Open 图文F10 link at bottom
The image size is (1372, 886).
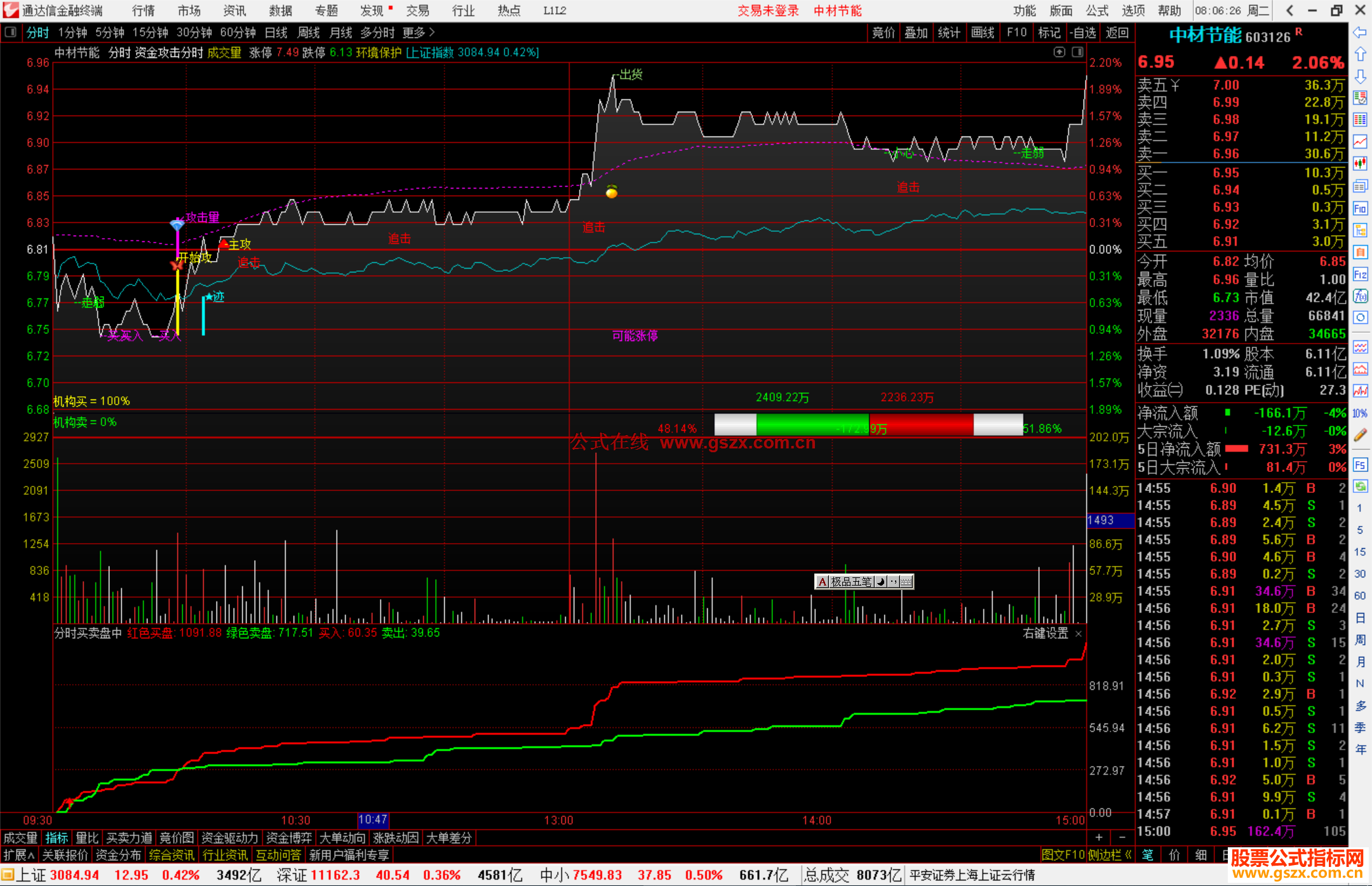pos(1063,855)
